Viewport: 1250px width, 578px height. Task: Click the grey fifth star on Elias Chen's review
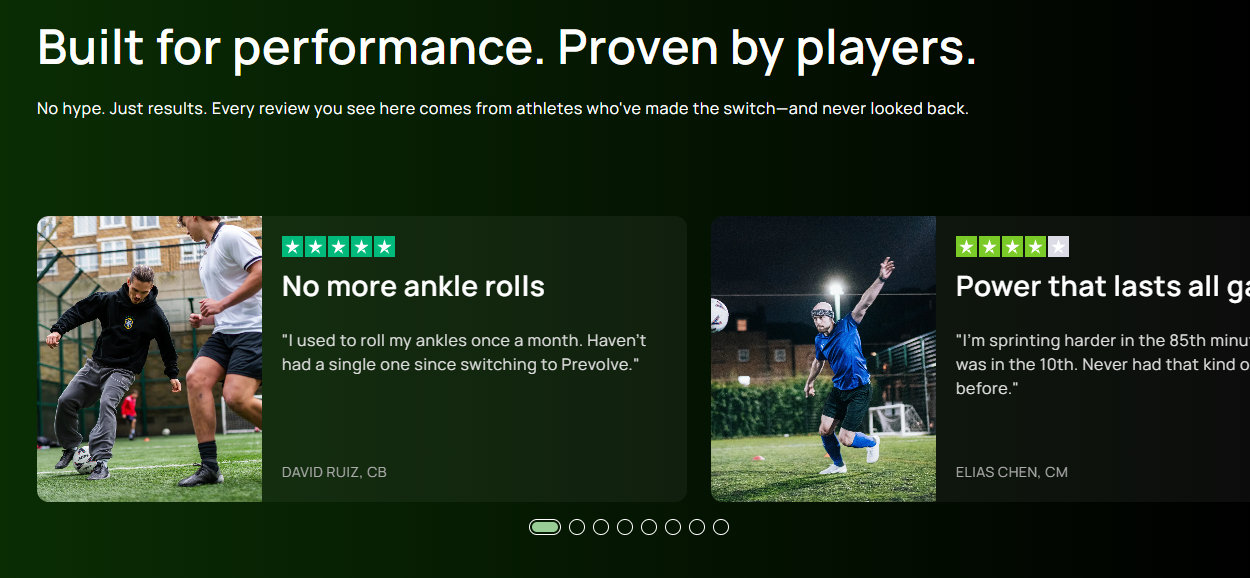pos(1058,247)
